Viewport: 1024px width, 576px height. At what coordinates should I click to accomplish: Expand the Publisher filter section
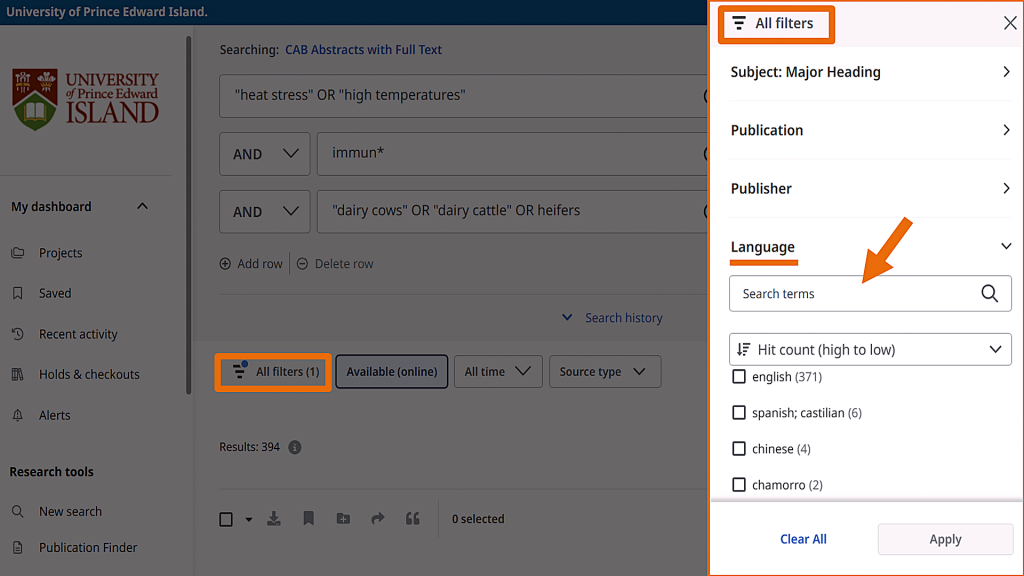tap(870, 188)
